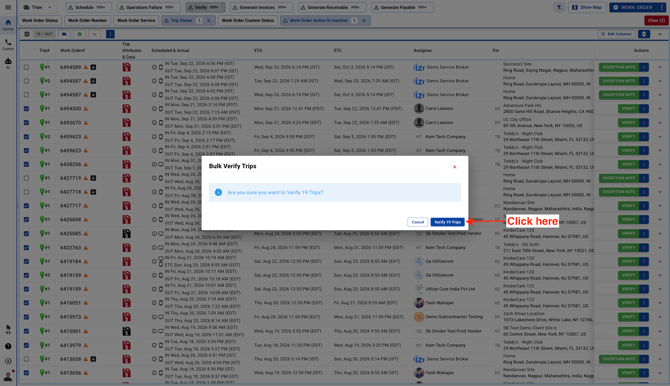Click the Show Map button
Screen dimensions: 670x386
pyautogui.click(x=587, y=7)
